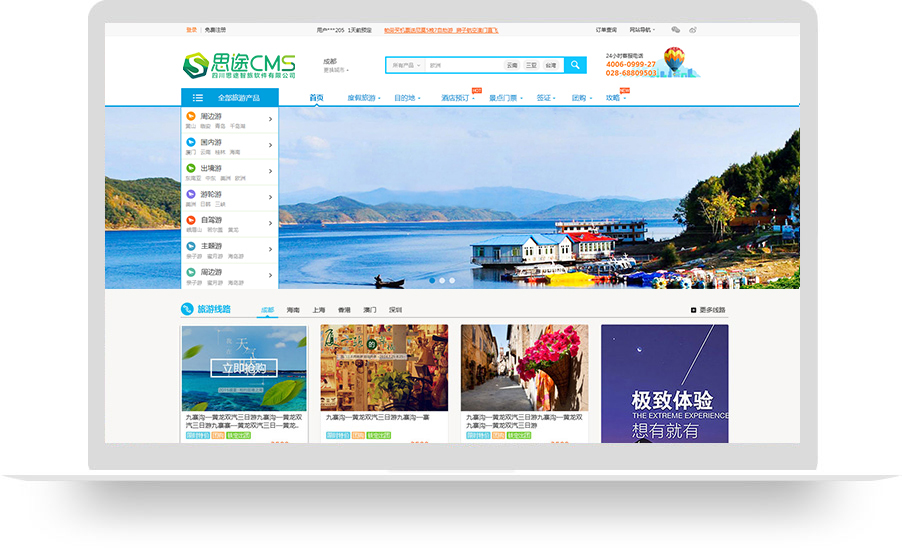
Task: Click the red 自驾游 category icon
Action: point(191,220)
